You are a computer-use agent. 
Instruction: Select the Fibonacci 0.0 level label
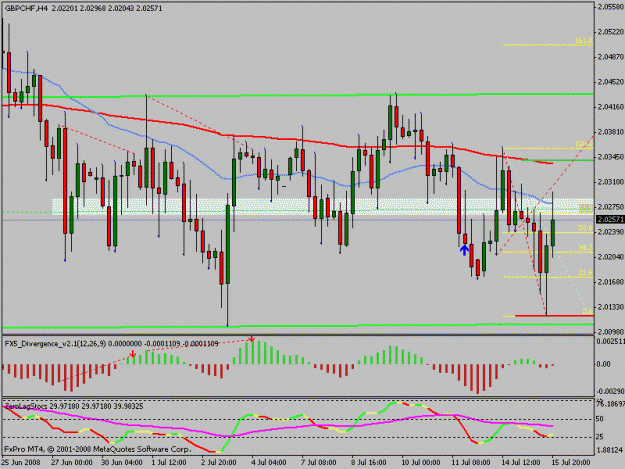(x=587, y=312)
